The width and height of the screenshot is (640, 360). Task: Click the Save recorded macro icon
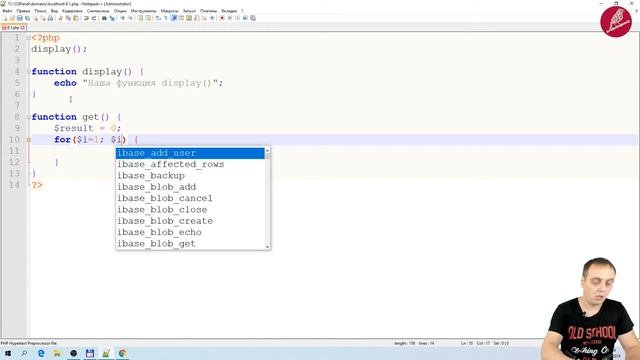click(253, 18)
